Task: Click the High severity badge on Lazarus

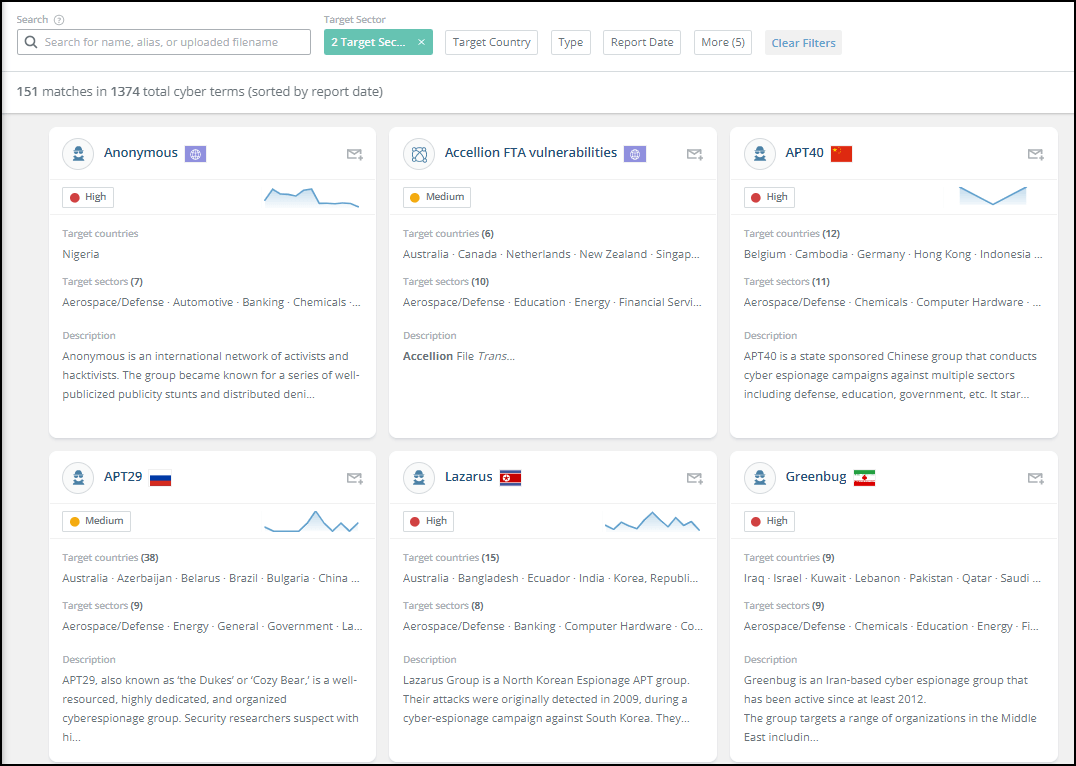Action: (x=428, y=521)
